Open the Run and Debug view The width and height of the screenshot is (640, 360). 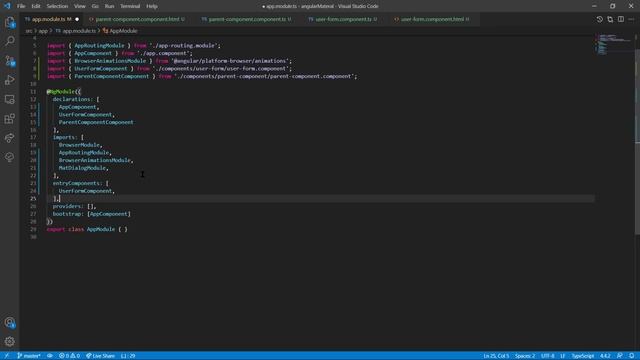(x=9, y=80)
